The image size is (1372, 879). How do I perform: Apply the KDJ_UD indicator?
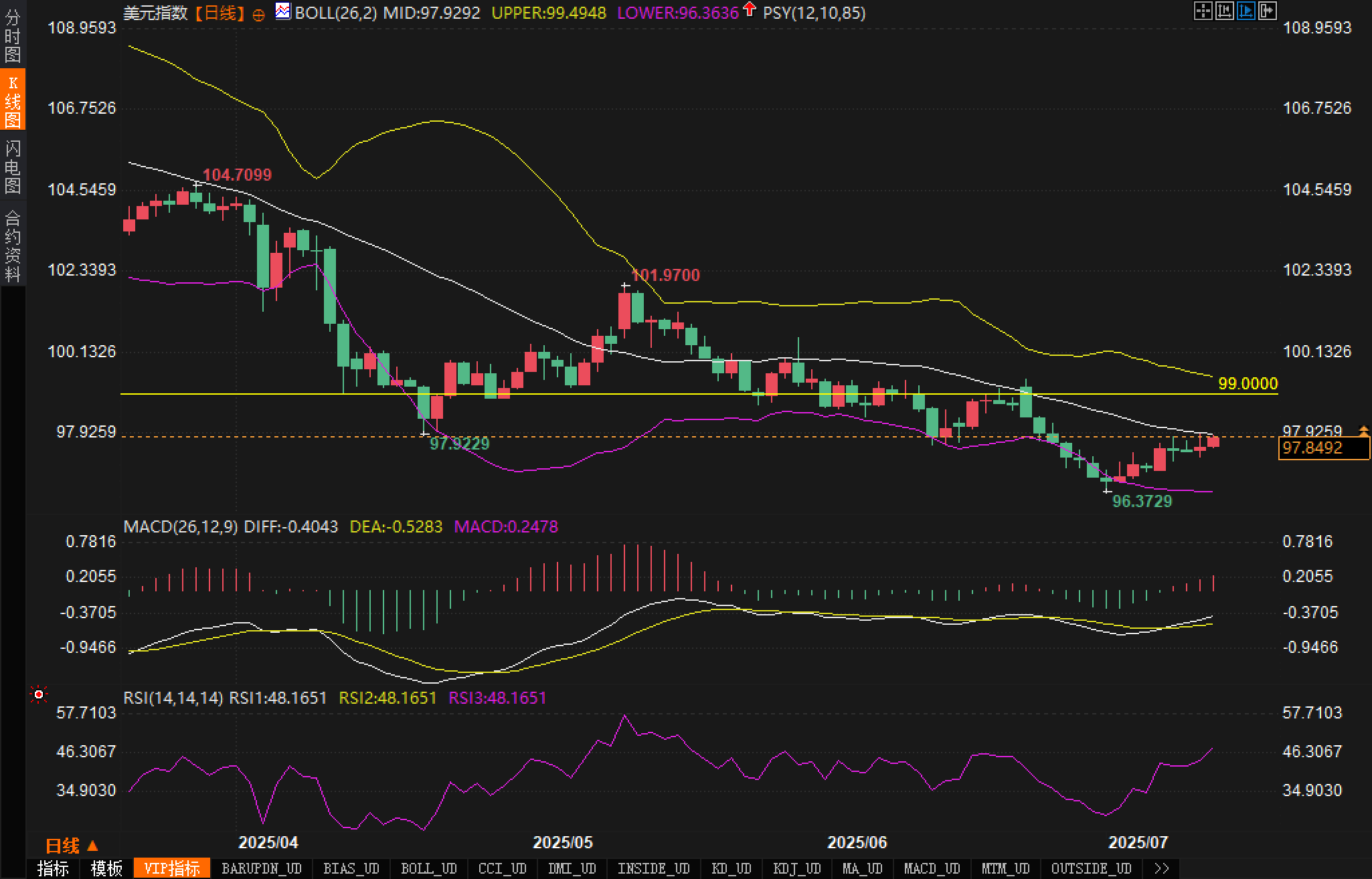(x=796, y=868)
